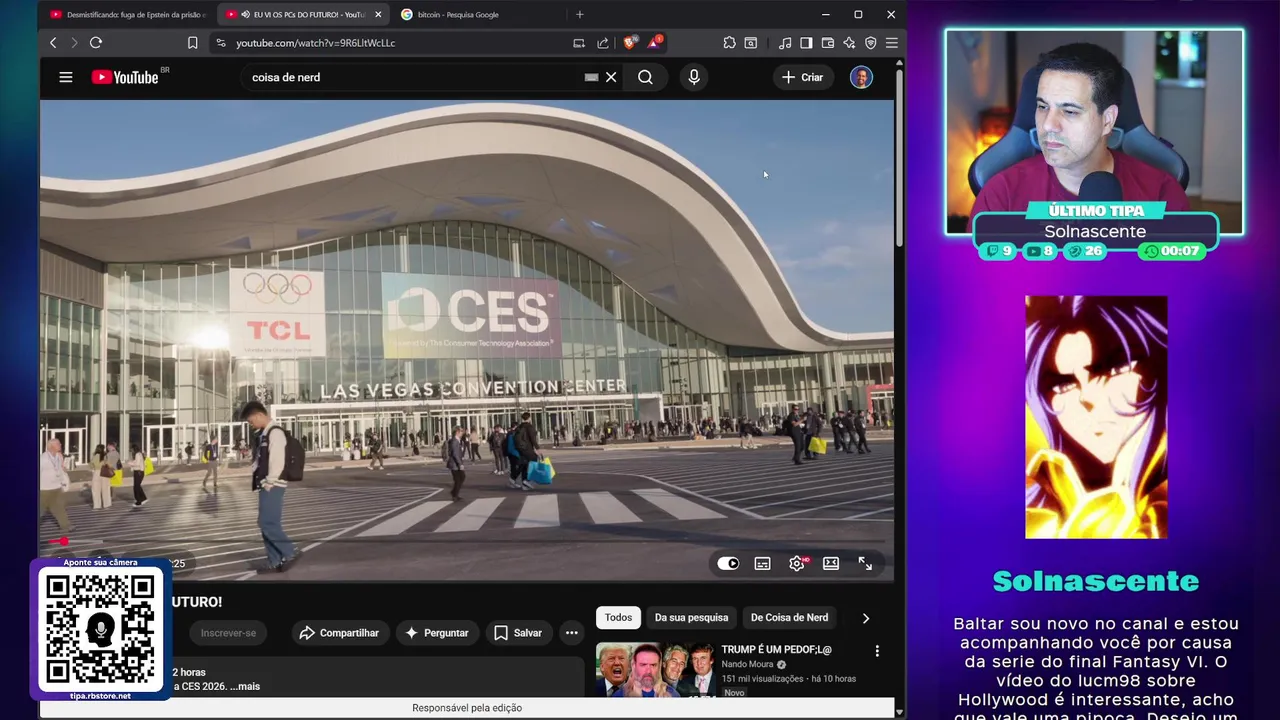Open the extensions puzzle-piece icon

coord(729,43)
